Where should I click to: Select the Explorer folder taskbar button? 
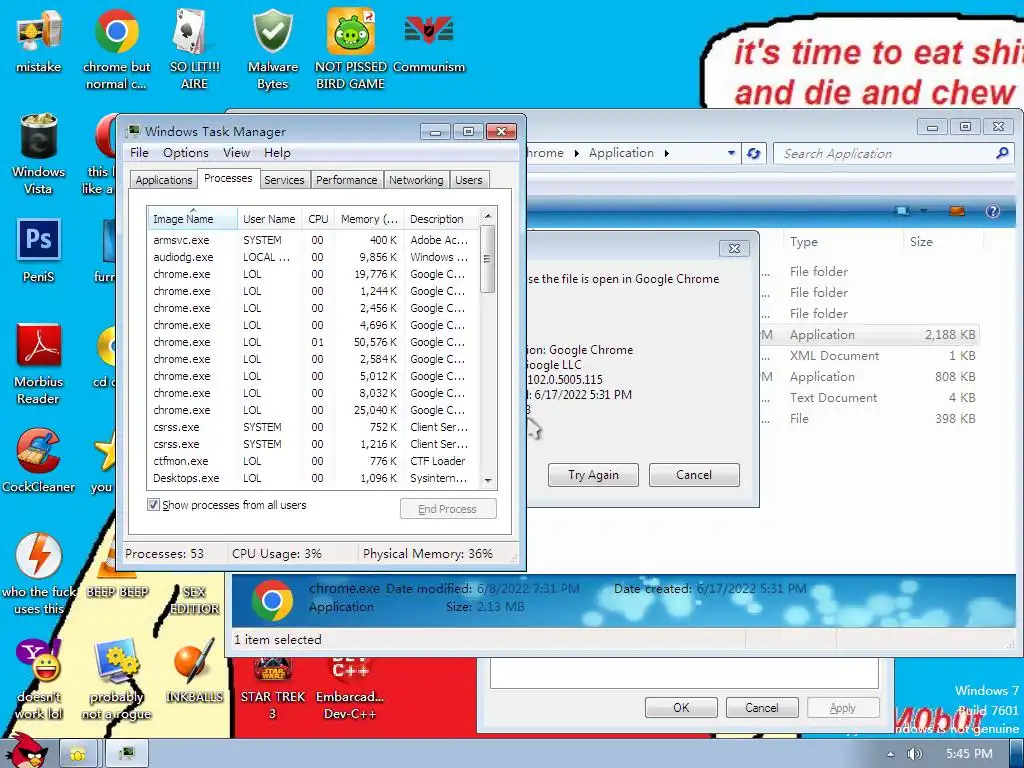pos(78,754)
